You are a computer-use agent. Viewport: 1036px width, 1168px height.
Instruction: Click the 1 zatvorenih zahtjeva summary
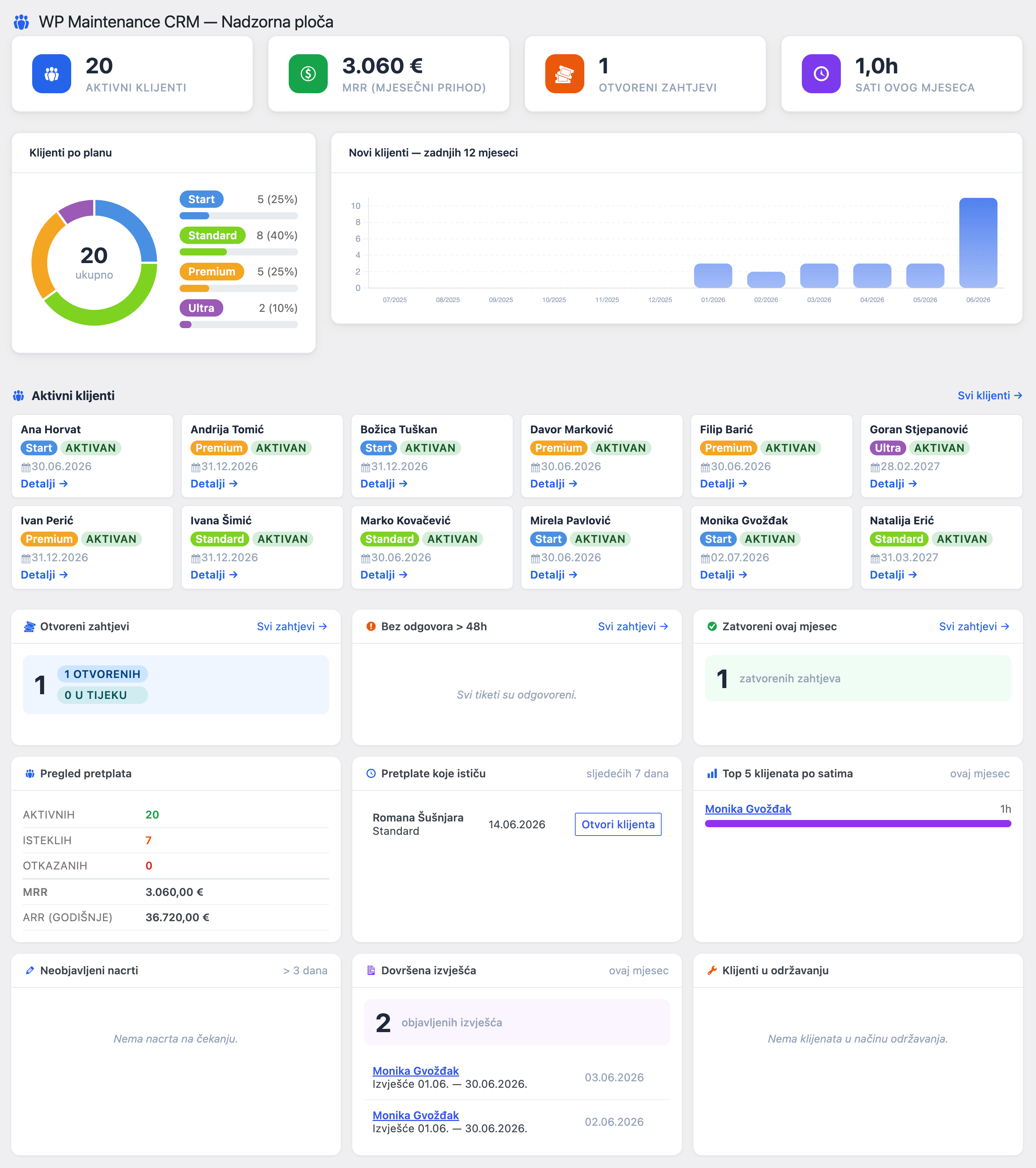858,678
